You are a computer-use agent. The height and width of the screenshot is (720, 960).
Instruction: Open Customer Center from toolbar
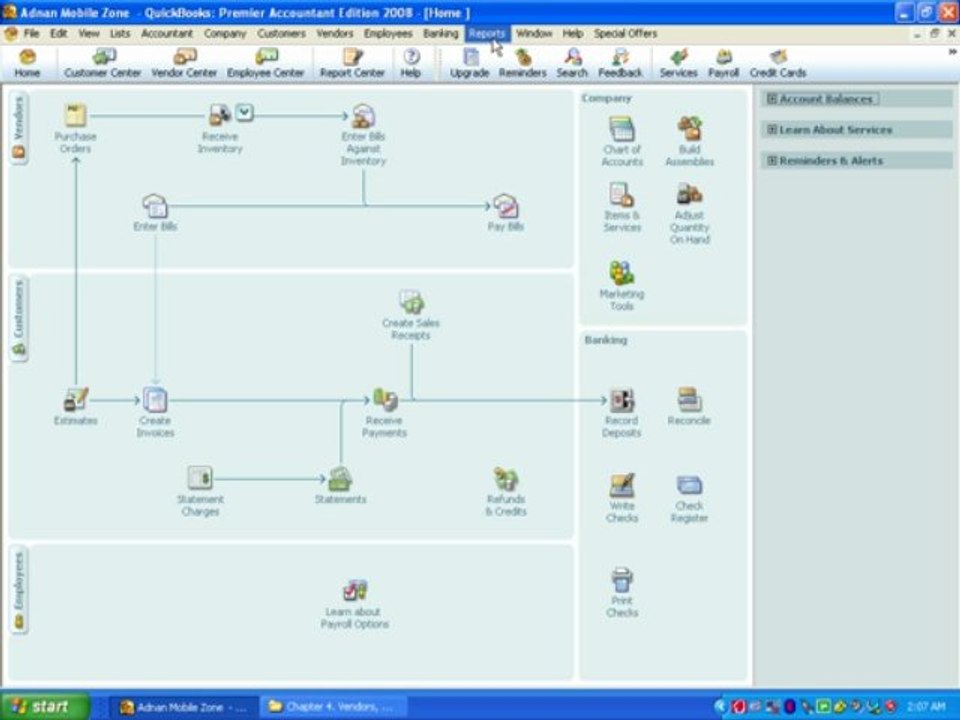click(x=102, y=64)
